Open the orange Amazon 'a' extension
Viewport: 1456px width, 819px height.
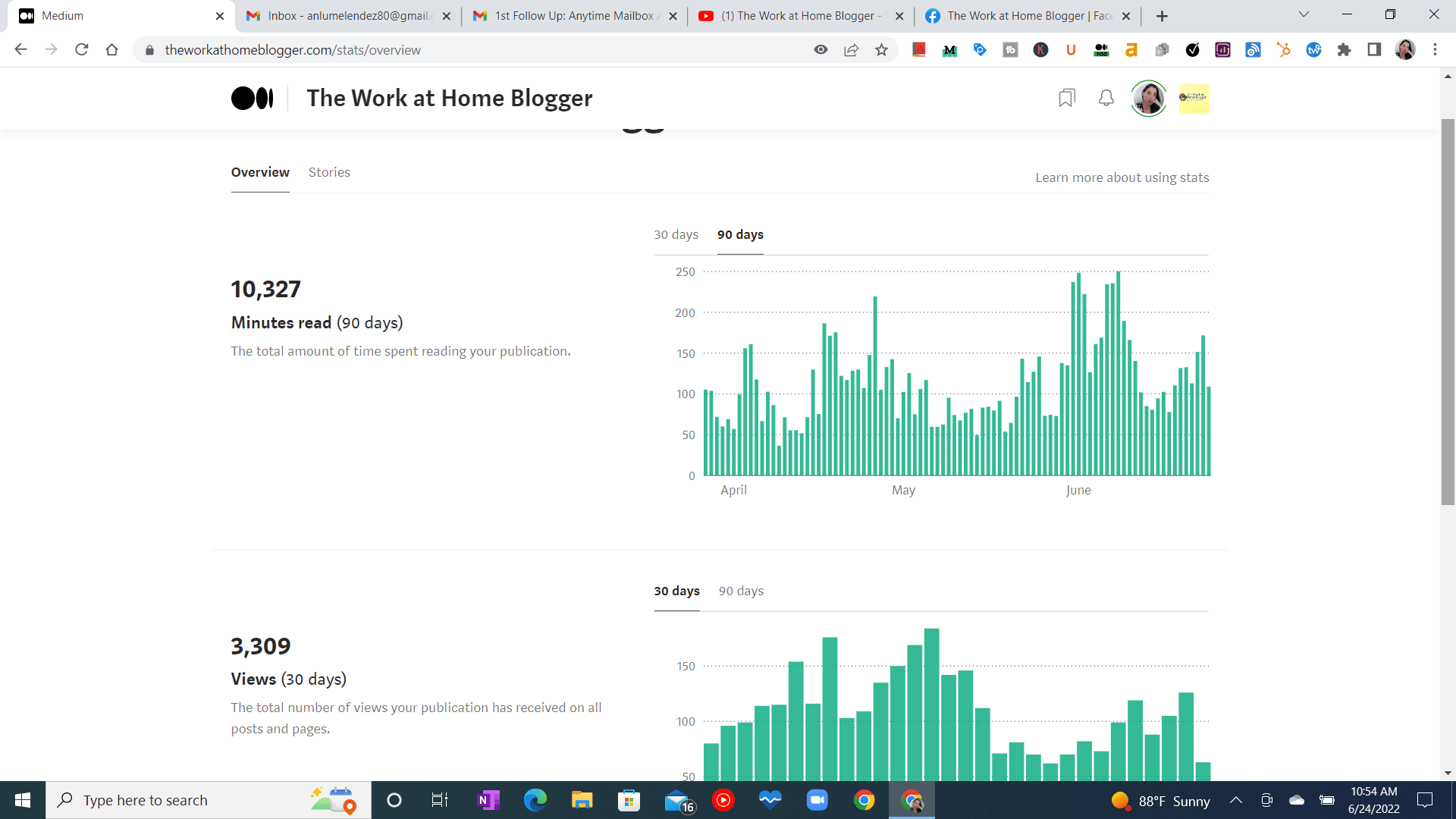point(1131,49)
